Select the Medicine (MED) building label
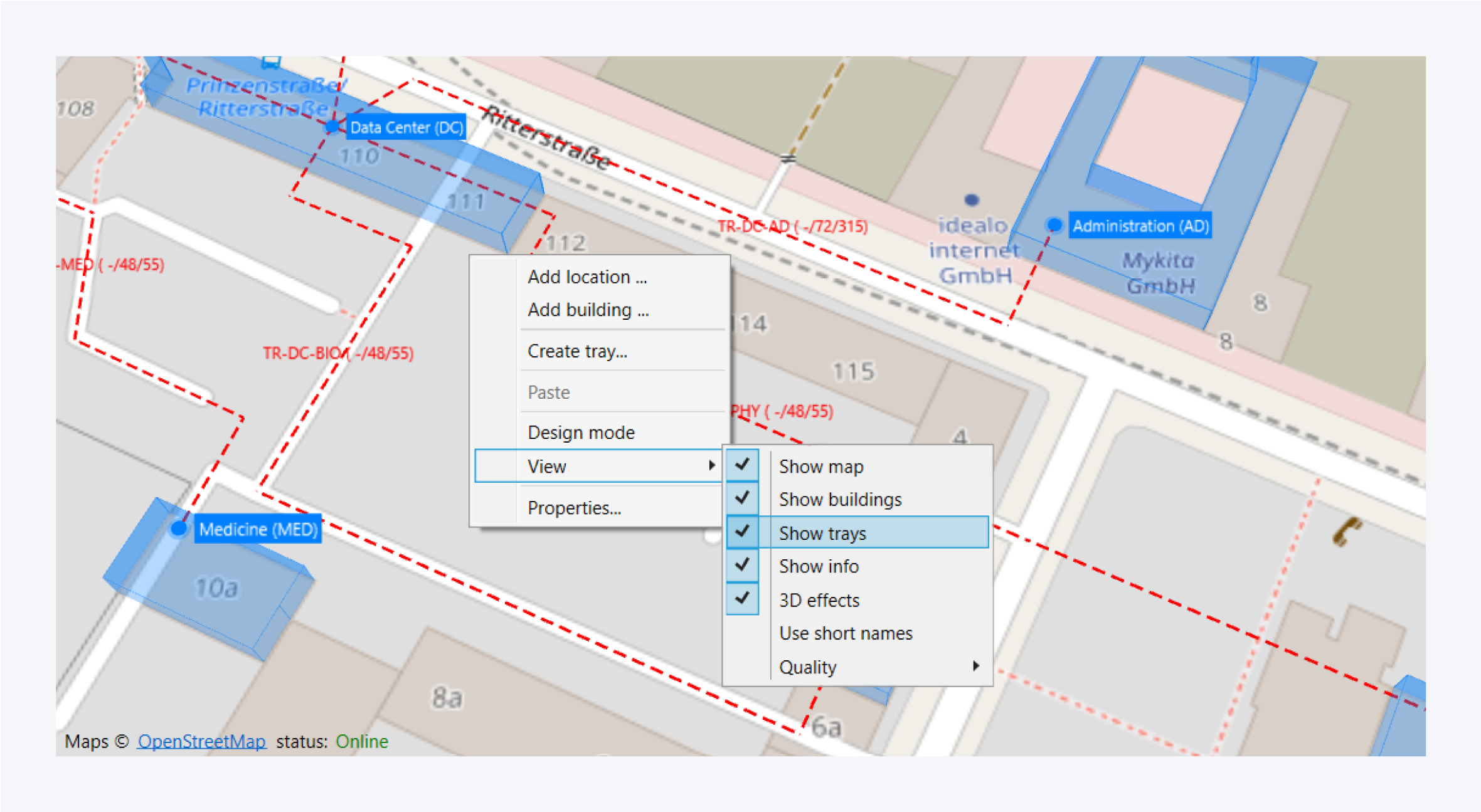The width and height of the screenshot is (1481, 812). [x=258, y=529]
